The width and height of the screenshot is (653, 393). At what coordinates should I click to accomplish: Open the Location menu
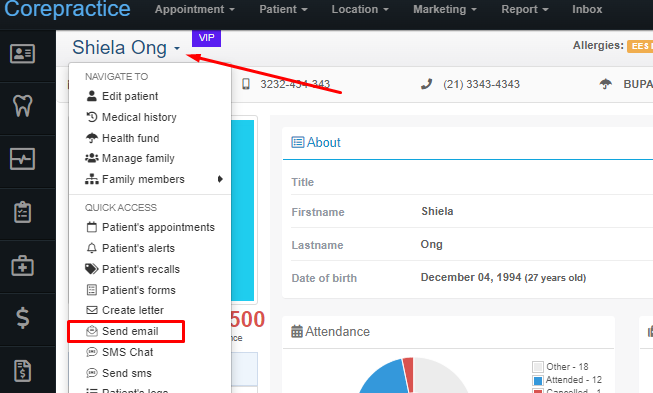point(360,9)
